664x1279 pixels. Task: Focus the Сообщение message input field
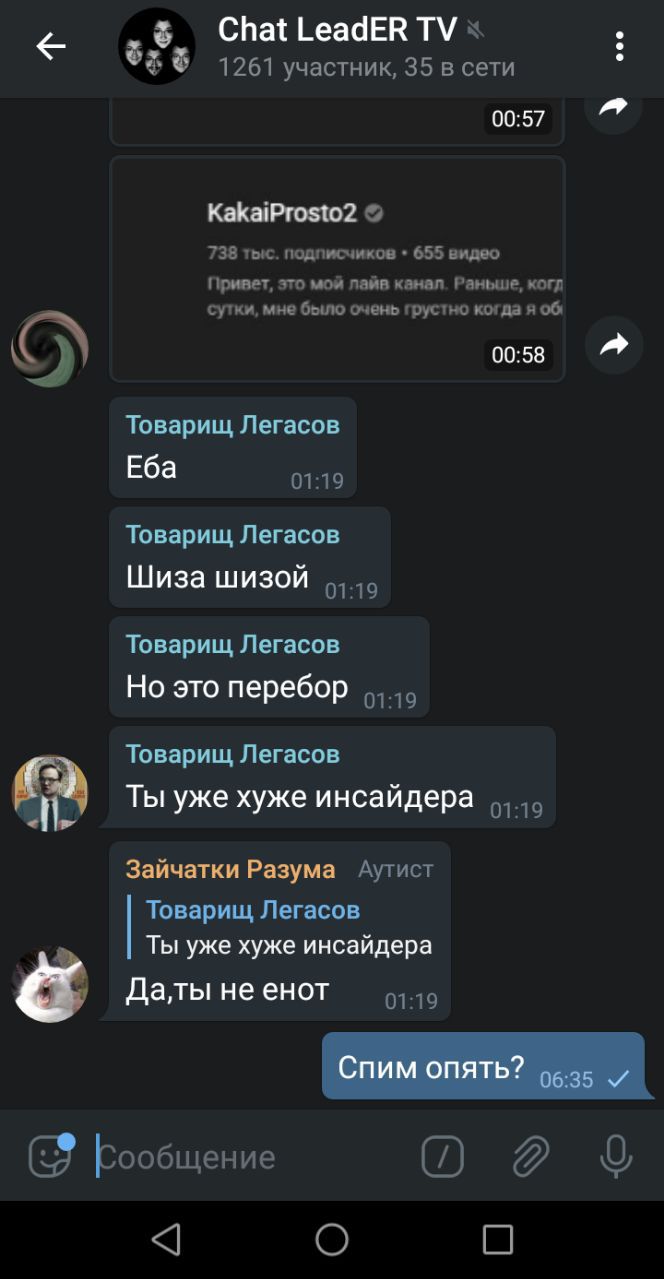(250, 1157)
